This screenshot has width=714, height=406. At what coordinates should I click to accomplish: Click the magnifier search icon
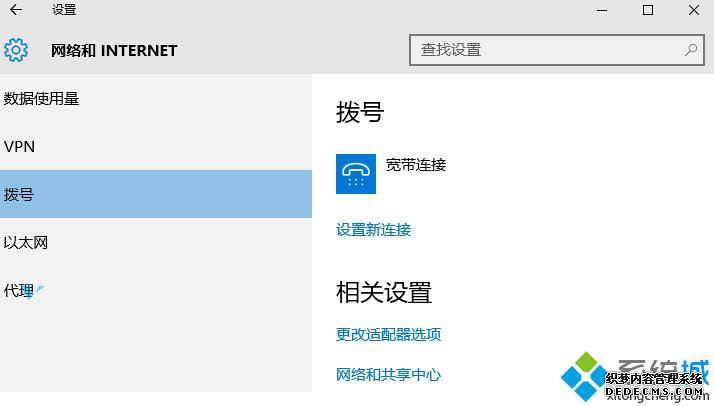tap(691, 50)
